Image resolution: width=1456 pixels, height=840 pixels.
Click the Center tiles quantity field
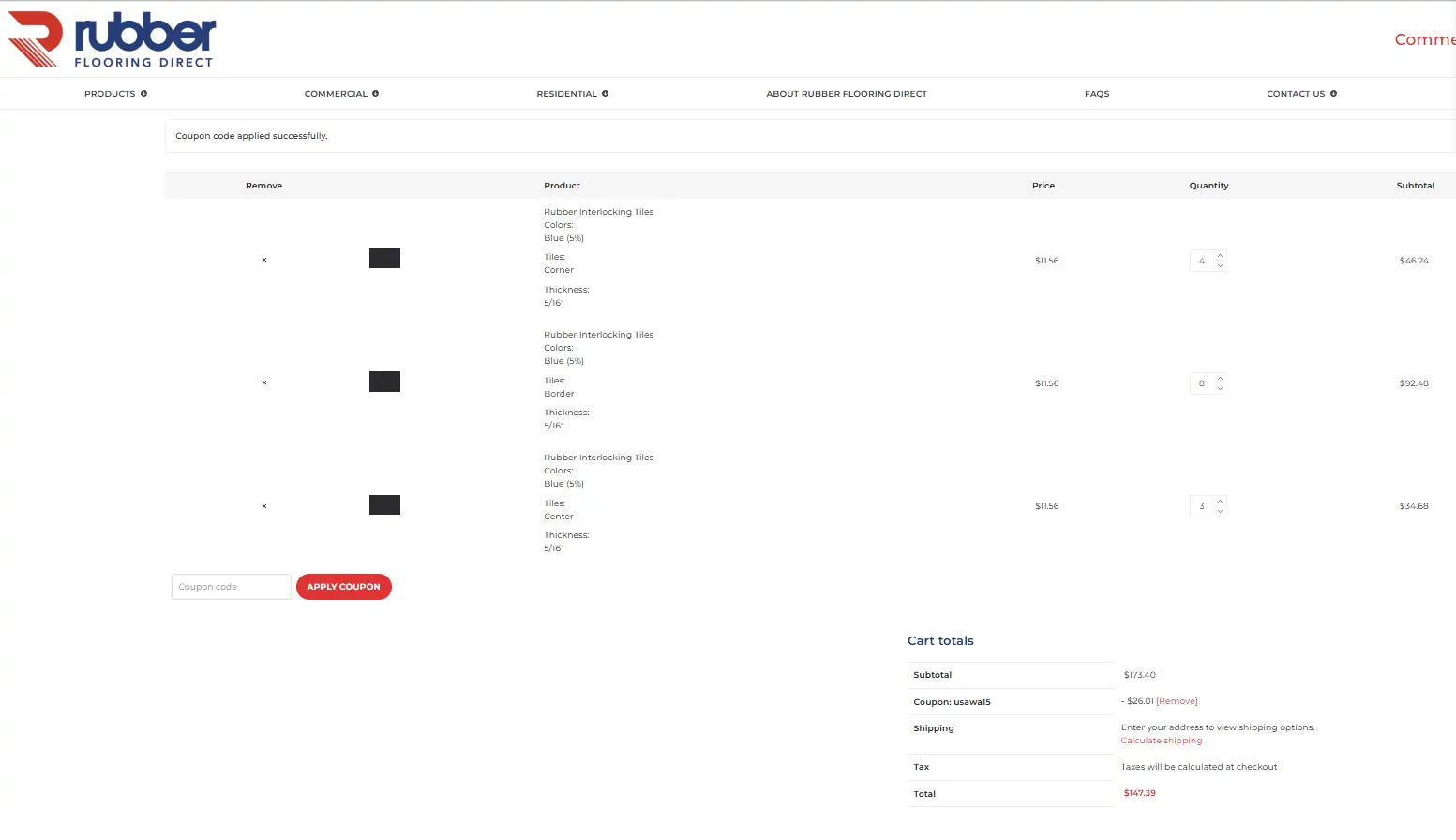(1202, 506)
